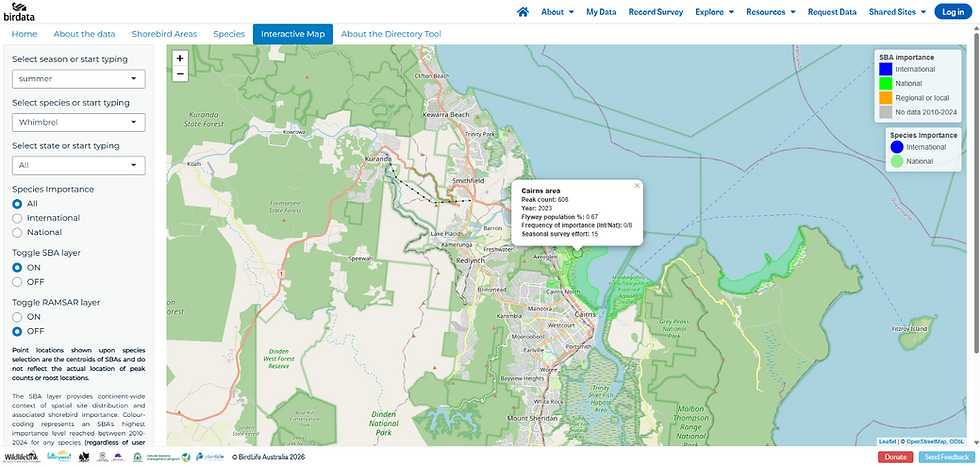980x466 pixels.
Task: Click the Log in button
Action: (x=953, y=12)
